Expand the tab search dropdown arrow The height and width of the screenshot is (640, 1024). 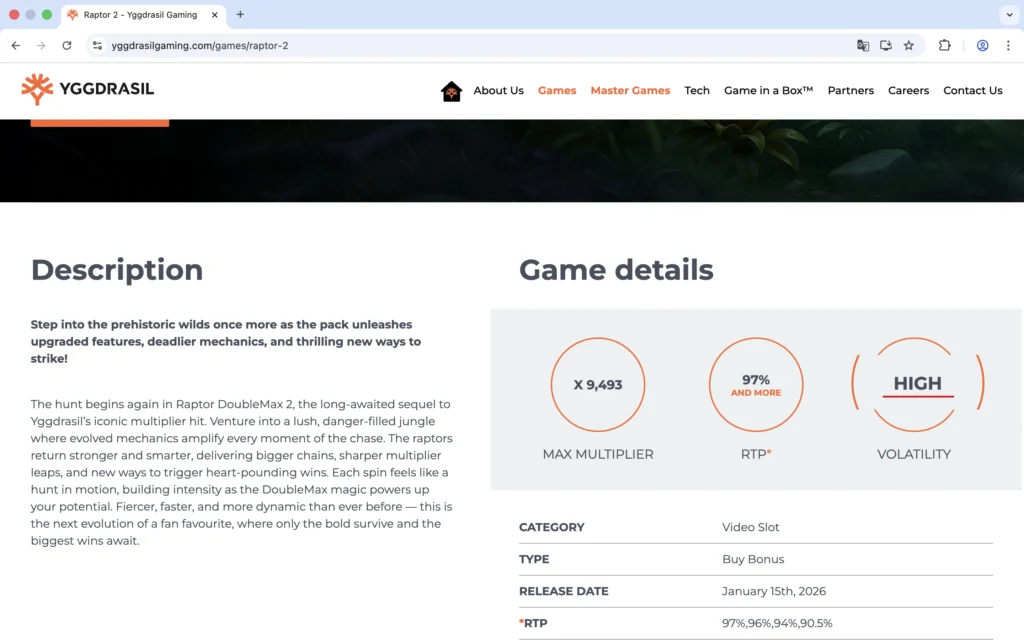(x=1009, y=14)
